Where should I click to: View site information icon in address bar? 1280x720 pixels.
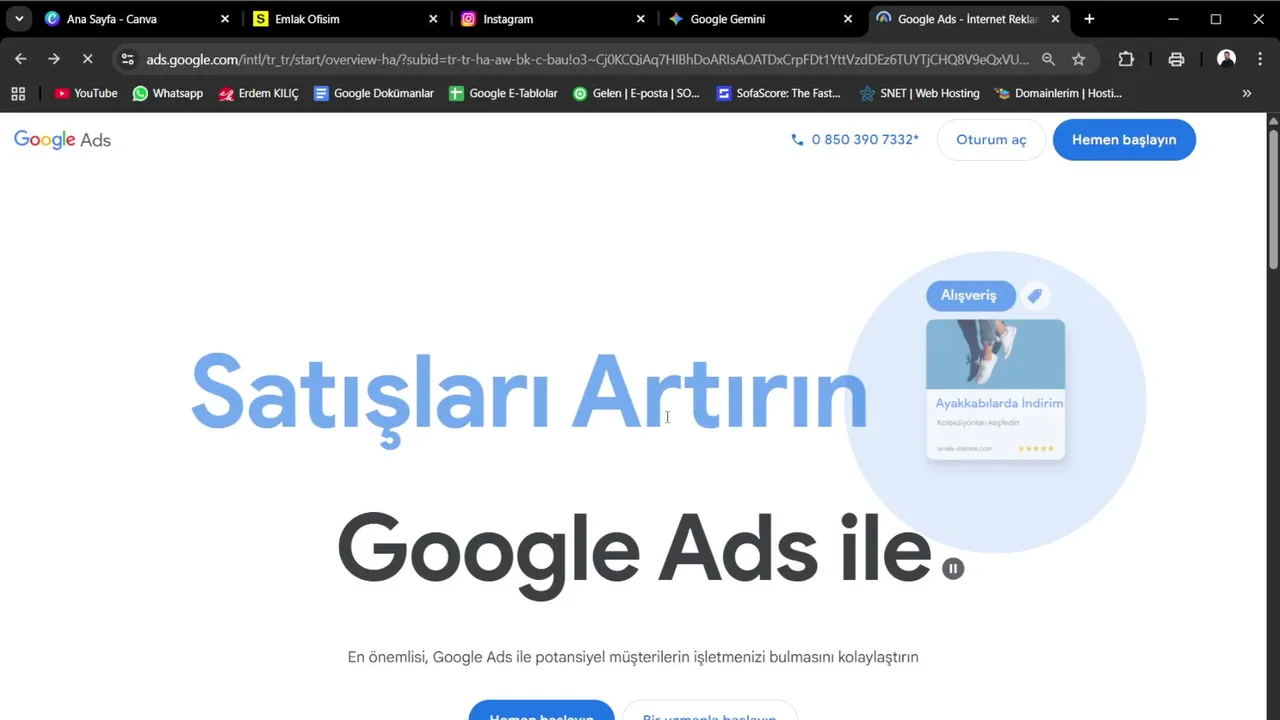127,59
